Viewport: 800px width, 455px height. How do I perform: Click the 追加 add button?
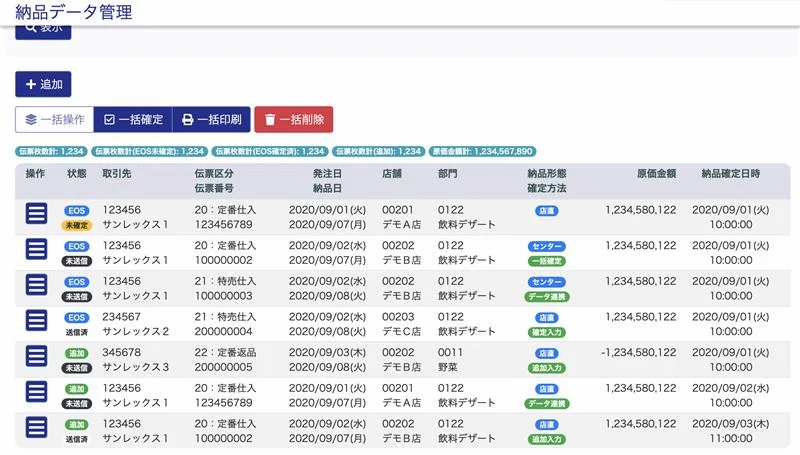point(43,84)
